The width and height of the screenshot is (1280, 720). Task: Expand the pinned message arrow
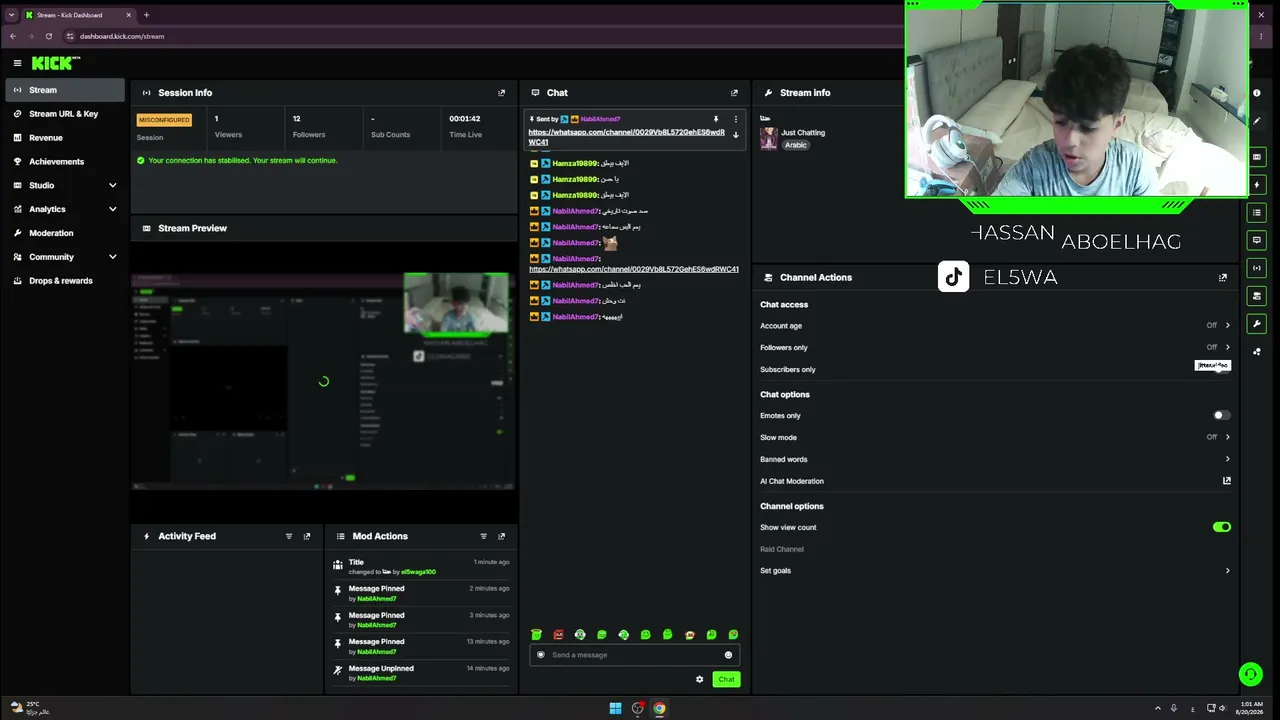coord(736,135)
